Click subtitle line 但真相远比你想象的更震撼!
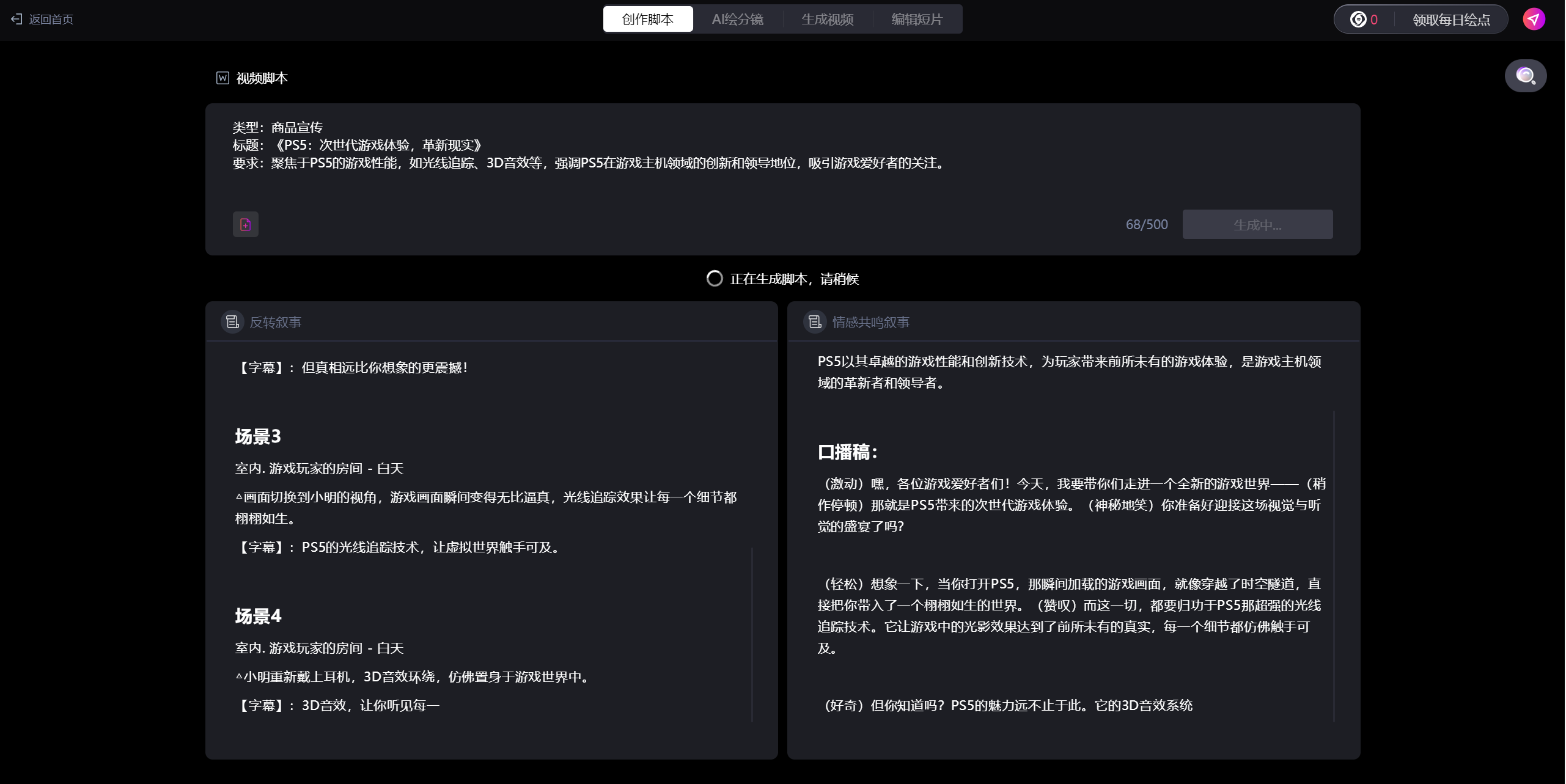This screenshot has height=784, width=1566. click(351, 367)
